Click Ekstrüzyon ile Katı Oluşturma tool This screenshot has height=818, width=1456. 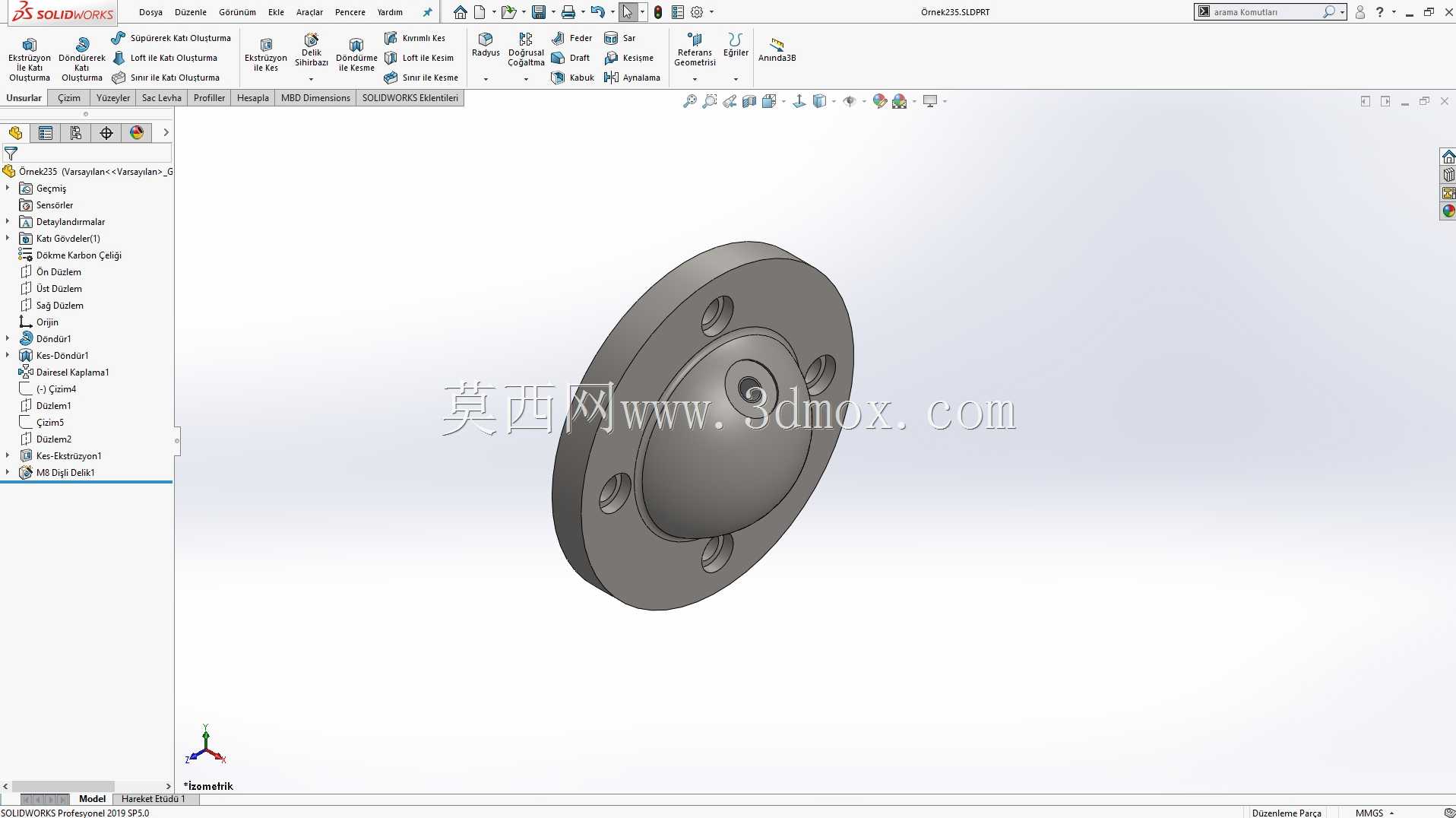click(30, 59)
